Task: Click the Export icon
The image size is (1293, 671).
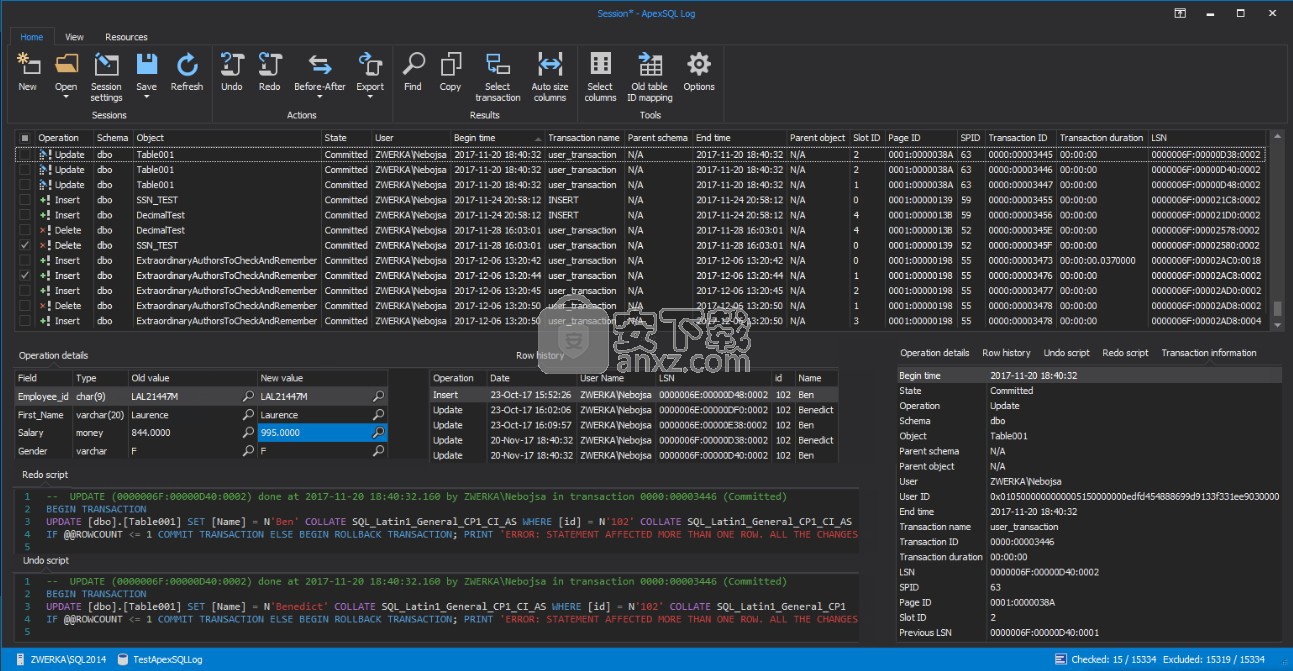Action: tap(370, 65)
